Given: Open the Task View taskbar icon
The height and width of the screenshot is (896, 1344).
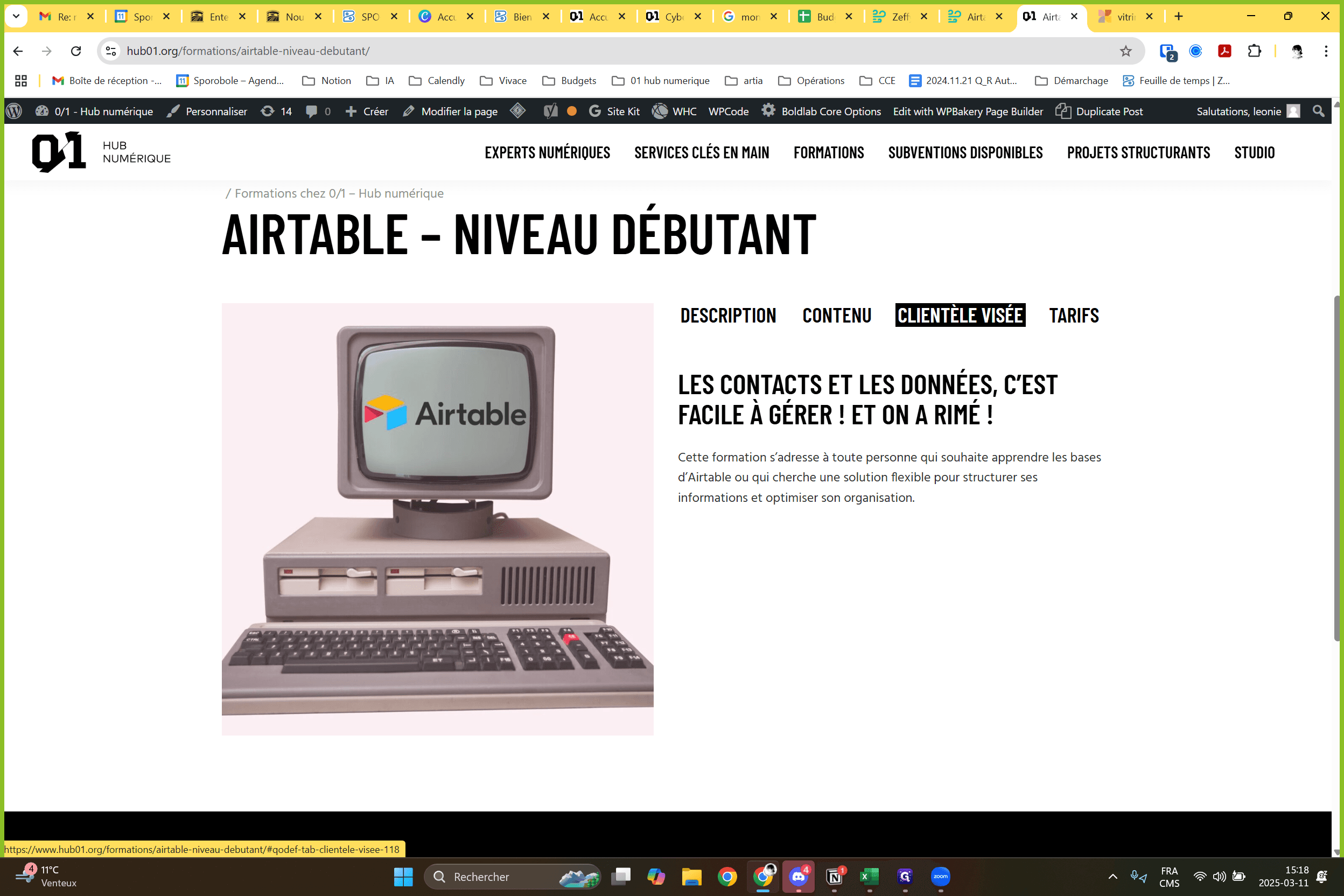Looking at the screenshot, I should pyautogui.click(x=620, y=877).
